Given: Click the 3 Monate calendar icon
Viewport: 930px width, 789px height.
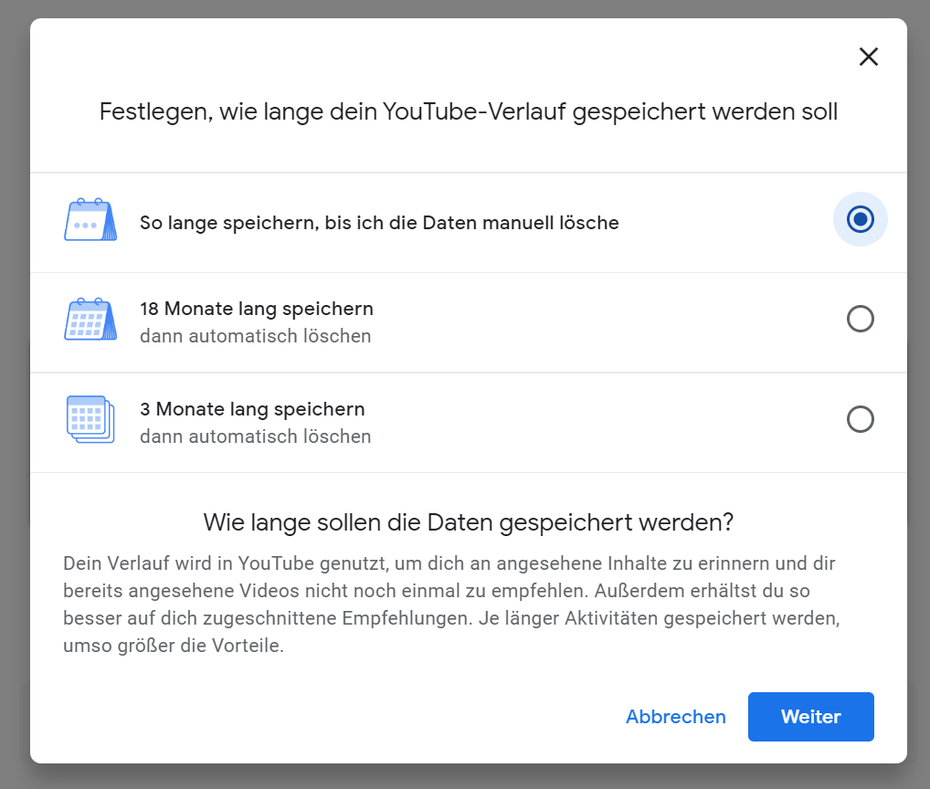Looking at the screenshot, I should tap(90, 419).
